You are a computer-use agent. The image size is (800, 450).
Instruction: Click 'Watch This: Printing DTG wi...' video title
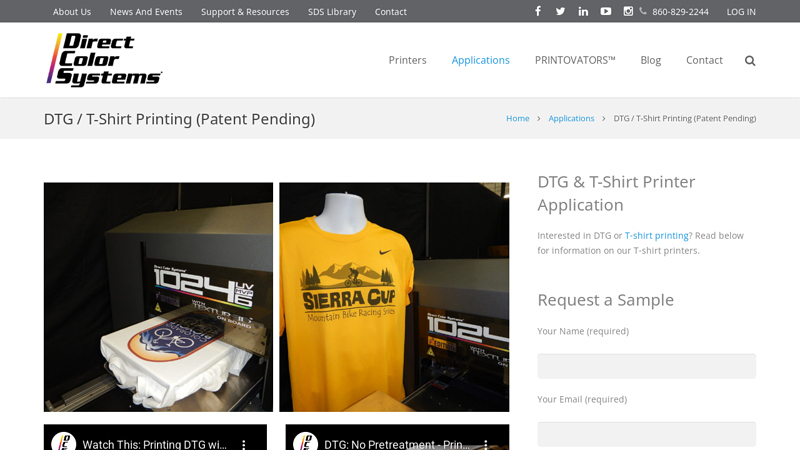tap(155, 444)
